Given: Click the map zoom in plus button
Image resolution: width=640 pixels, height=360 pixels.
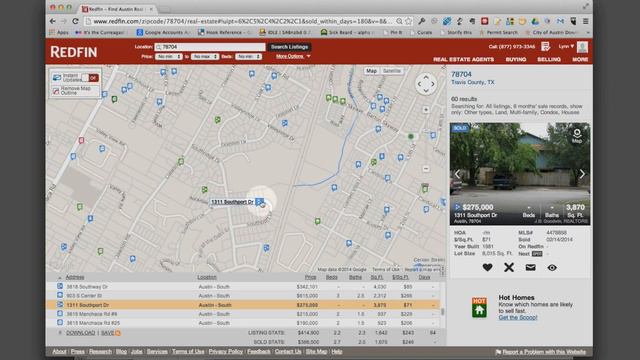Looking at the screenshot, I should [x=426, y=109].
